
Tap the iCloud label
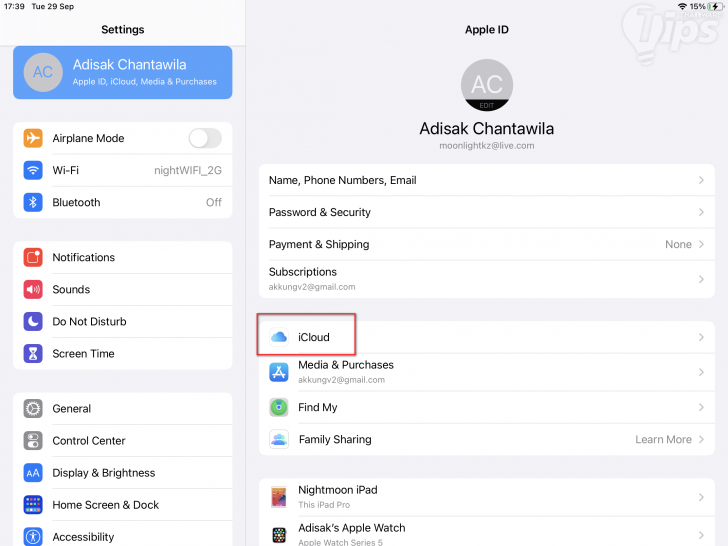pyautogui.click(x=314, y=337)
